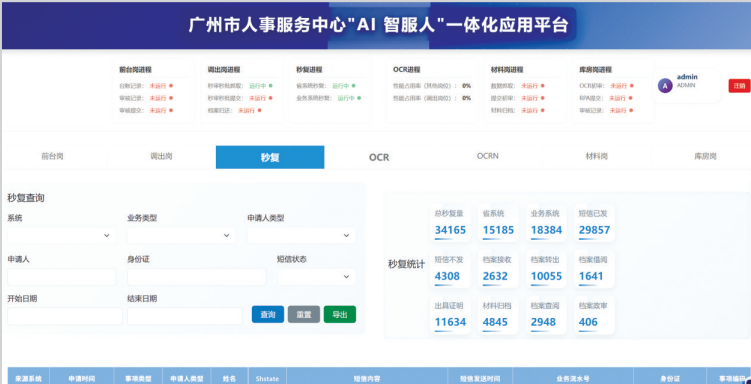
Task: Click the 秒复统计 section label
Action: tap(406, 264)
